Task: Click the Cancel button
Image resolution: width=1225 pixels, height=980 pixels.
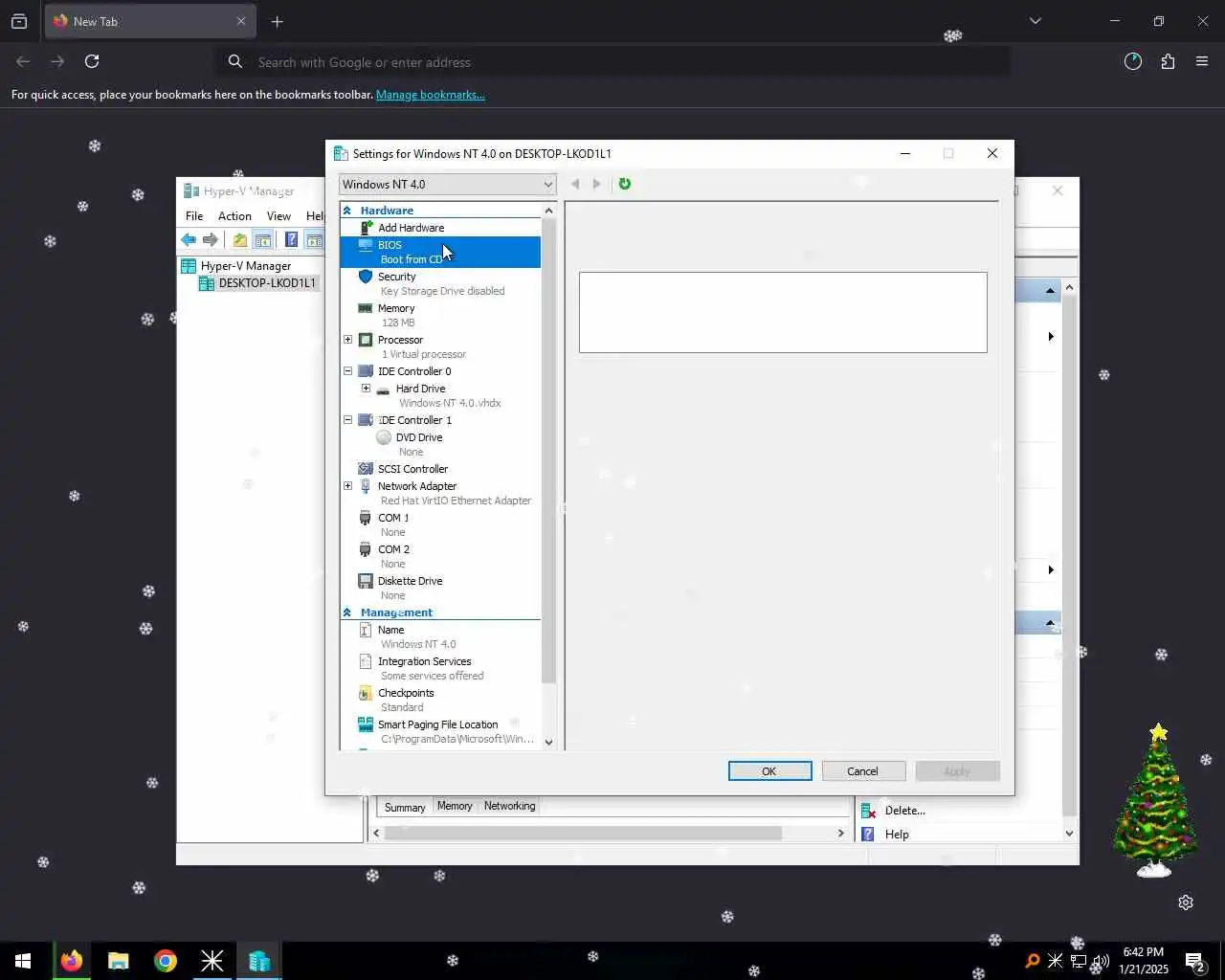Action: click(x=862, y=771)
